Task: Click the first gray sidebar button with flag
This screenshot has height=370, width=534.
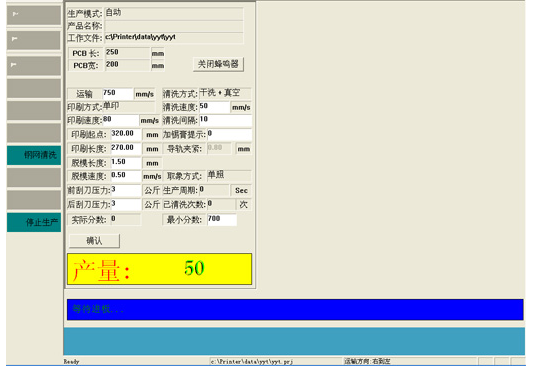Action: (34, 15)
